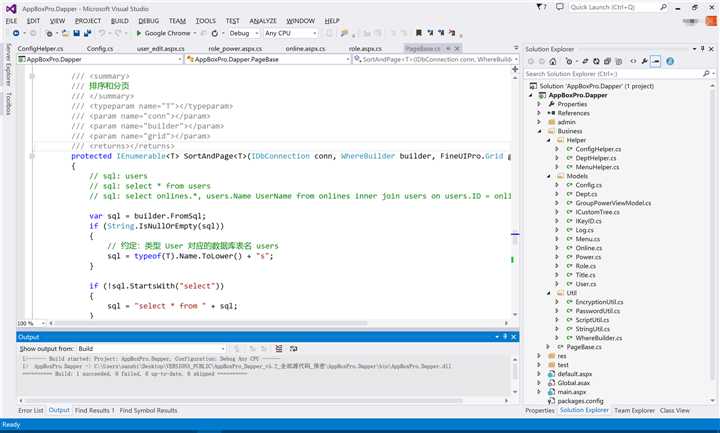Collapse the Util folder
The height and width of the screenshot is (433, 720).
pyautogui.click(x=549, y=293)
